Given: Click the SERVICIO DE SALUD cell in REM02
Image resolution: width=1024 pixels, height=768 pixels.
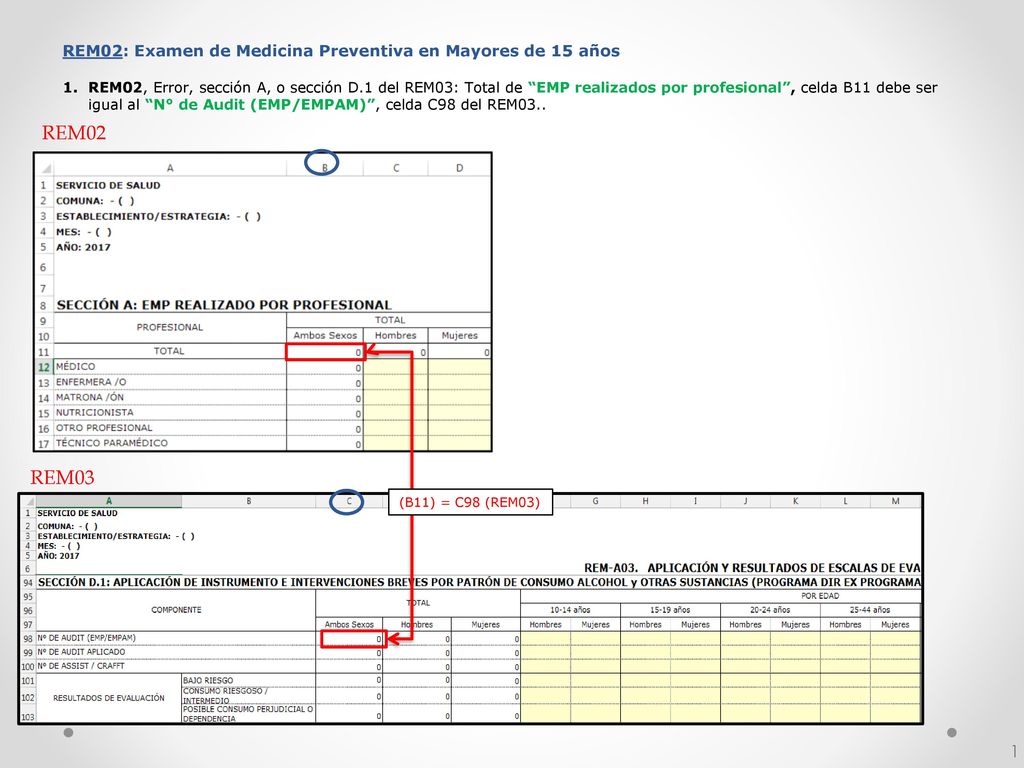Looking at the screenshot, I should [x=108, y=185].
